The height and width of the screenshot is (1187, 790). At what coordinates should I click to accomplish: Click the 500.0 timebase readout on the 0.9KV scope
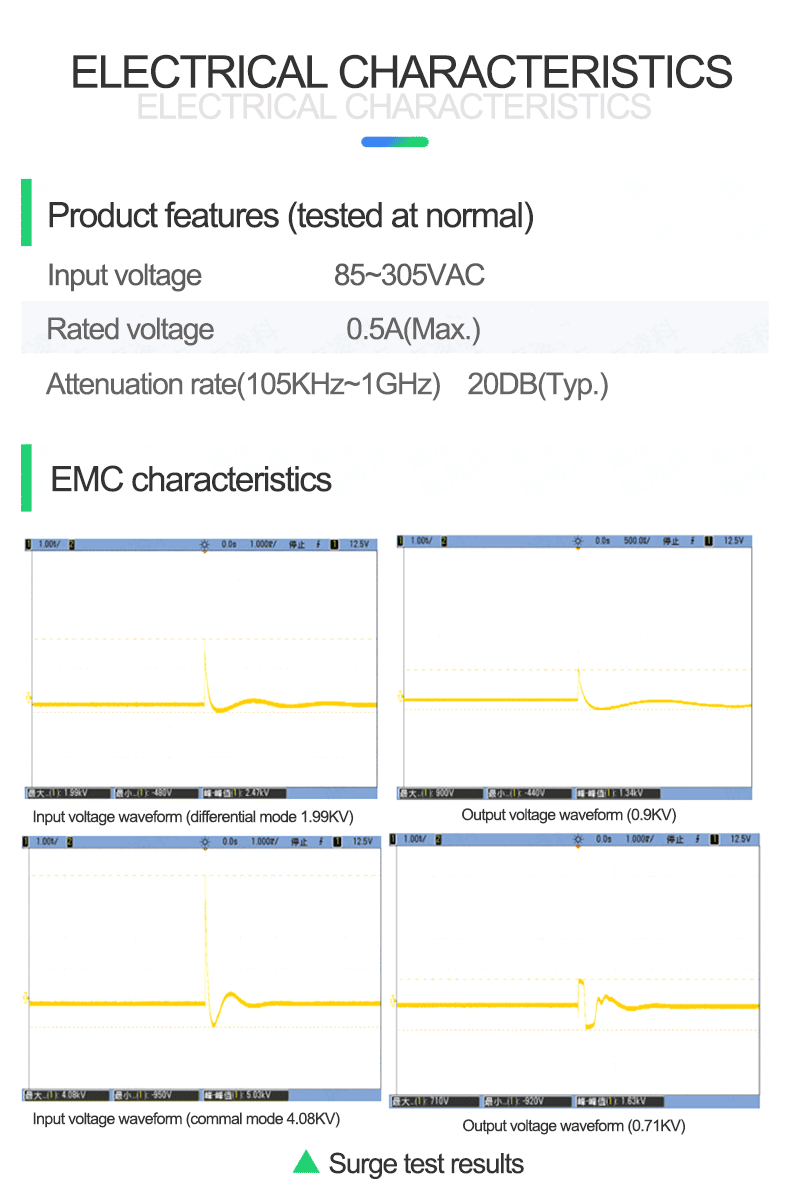[x=635, y=541]
